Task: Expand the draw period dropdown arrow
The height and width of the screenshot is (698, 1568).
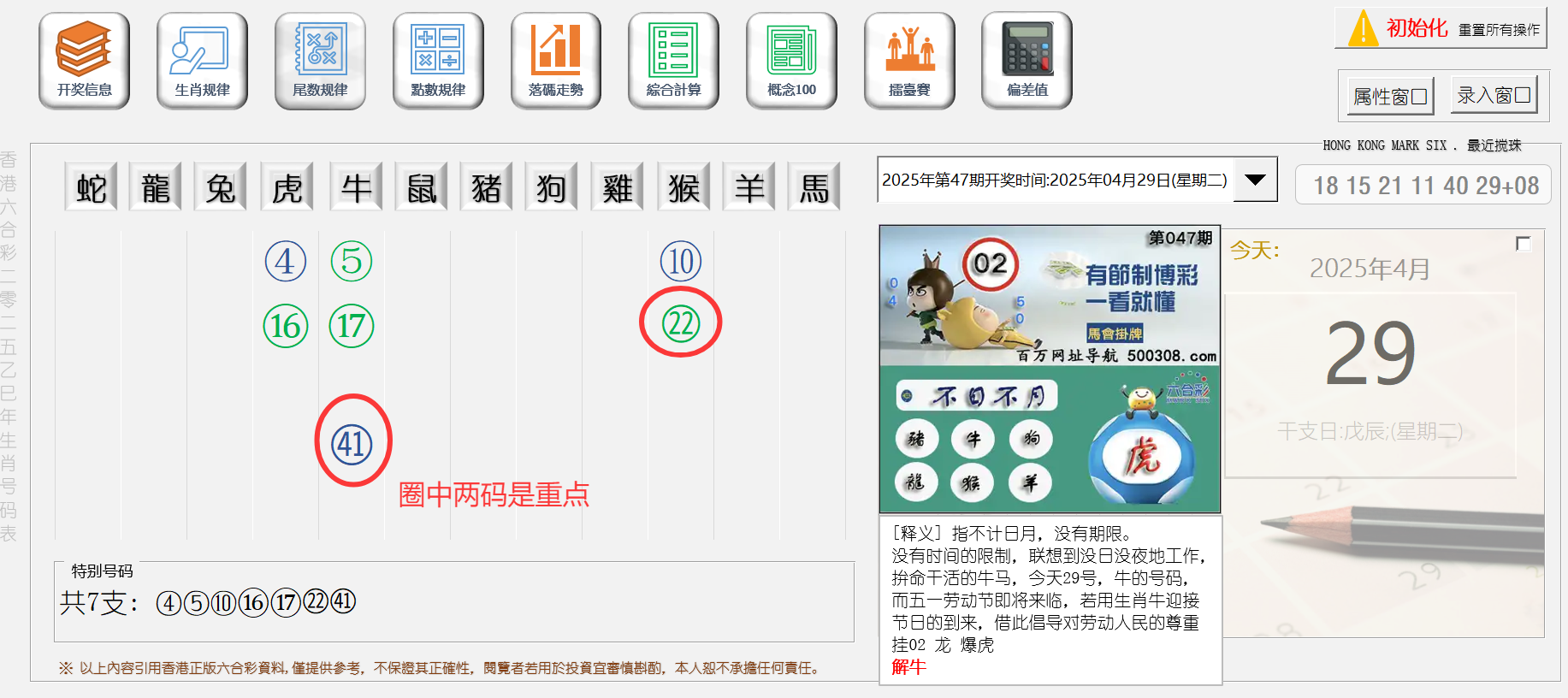Action: 1255,180
